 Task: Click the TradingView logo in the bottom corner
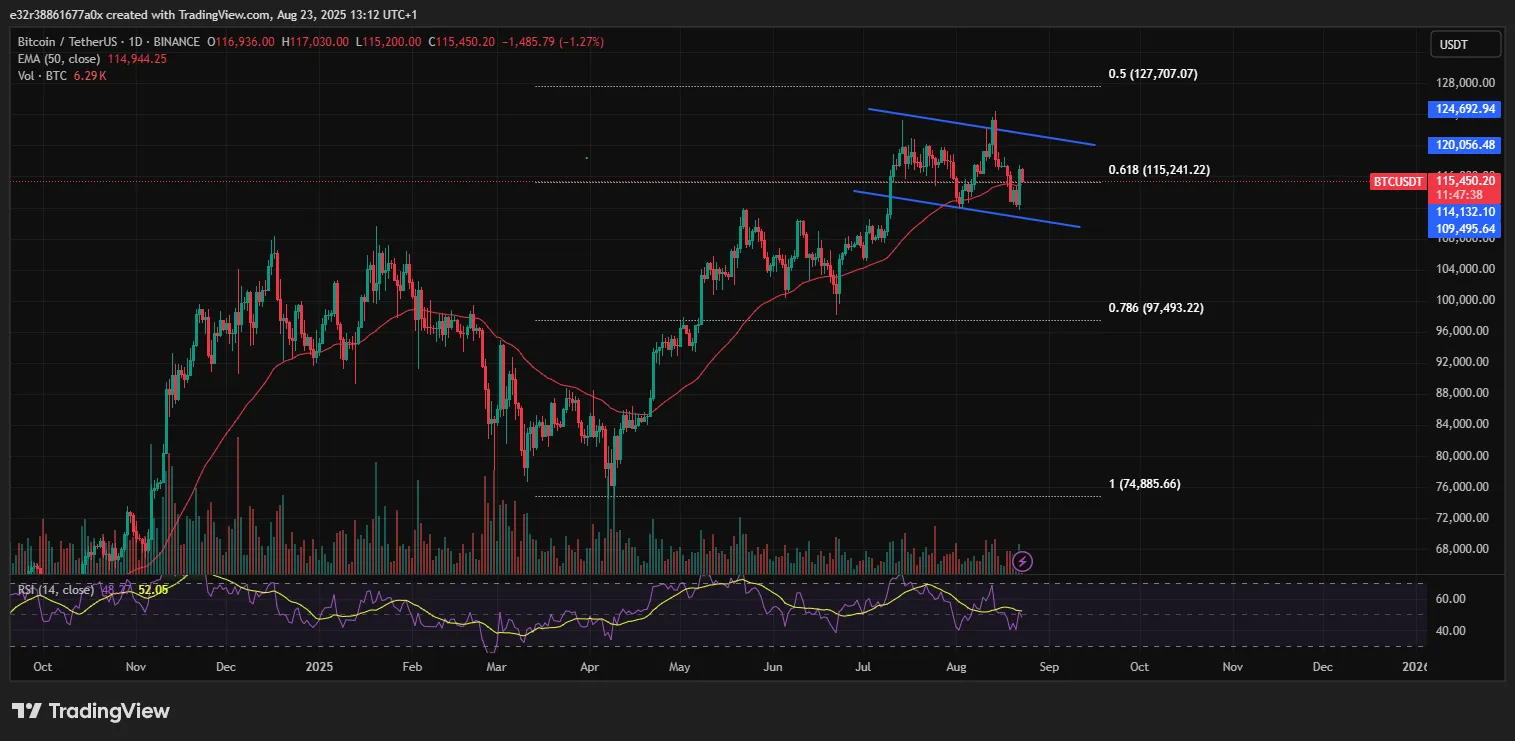pyautogui.click(x=90, y=712)
